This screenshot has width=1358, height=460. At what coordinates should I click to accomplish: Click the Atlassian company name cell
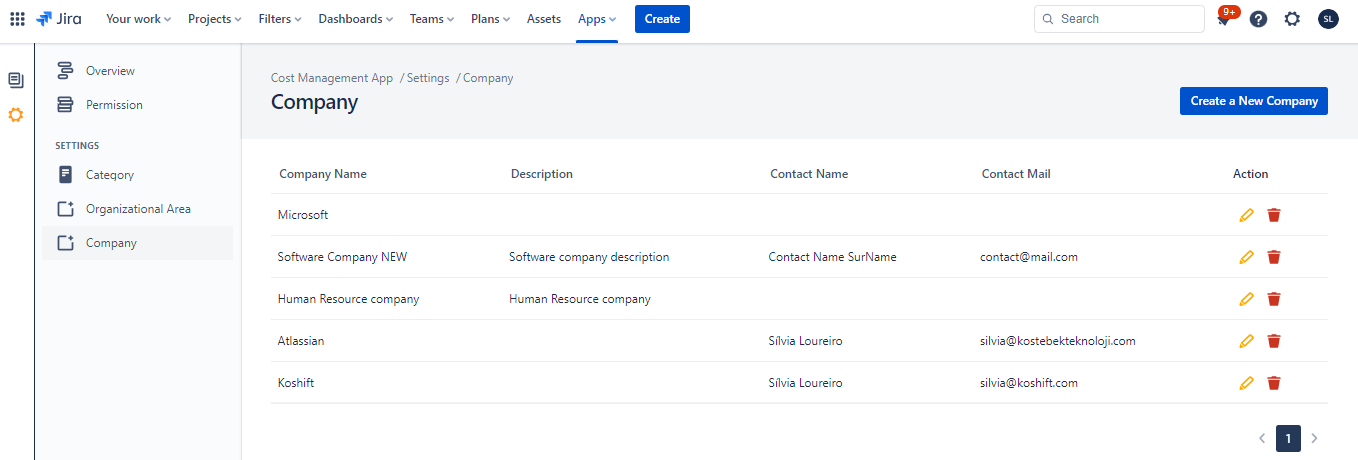[x=301, y=341]
